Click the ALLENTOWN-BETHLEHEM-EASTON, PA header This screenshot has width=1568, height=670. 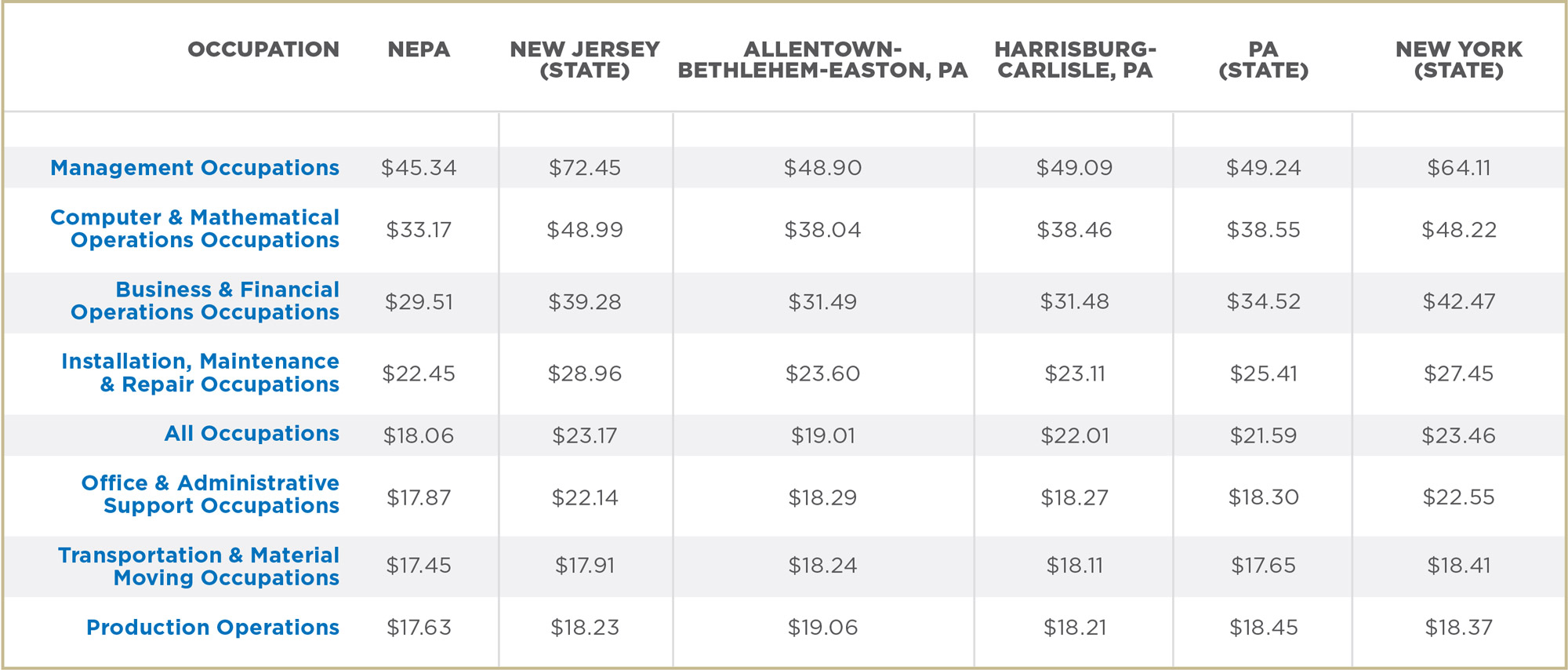pos(822,60)
